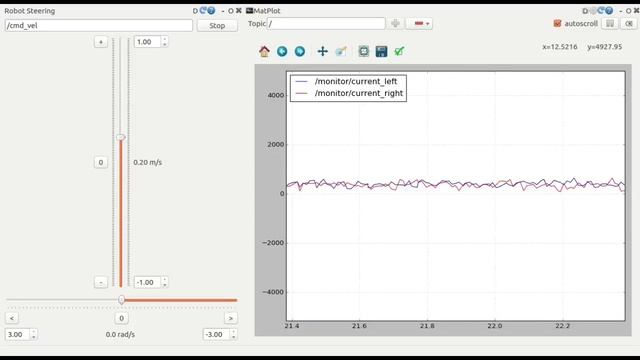Screen dimensions: 640x360
Task: Select the Pan axes cross tool
Action: pyautogui.click(x=322, y=51)
